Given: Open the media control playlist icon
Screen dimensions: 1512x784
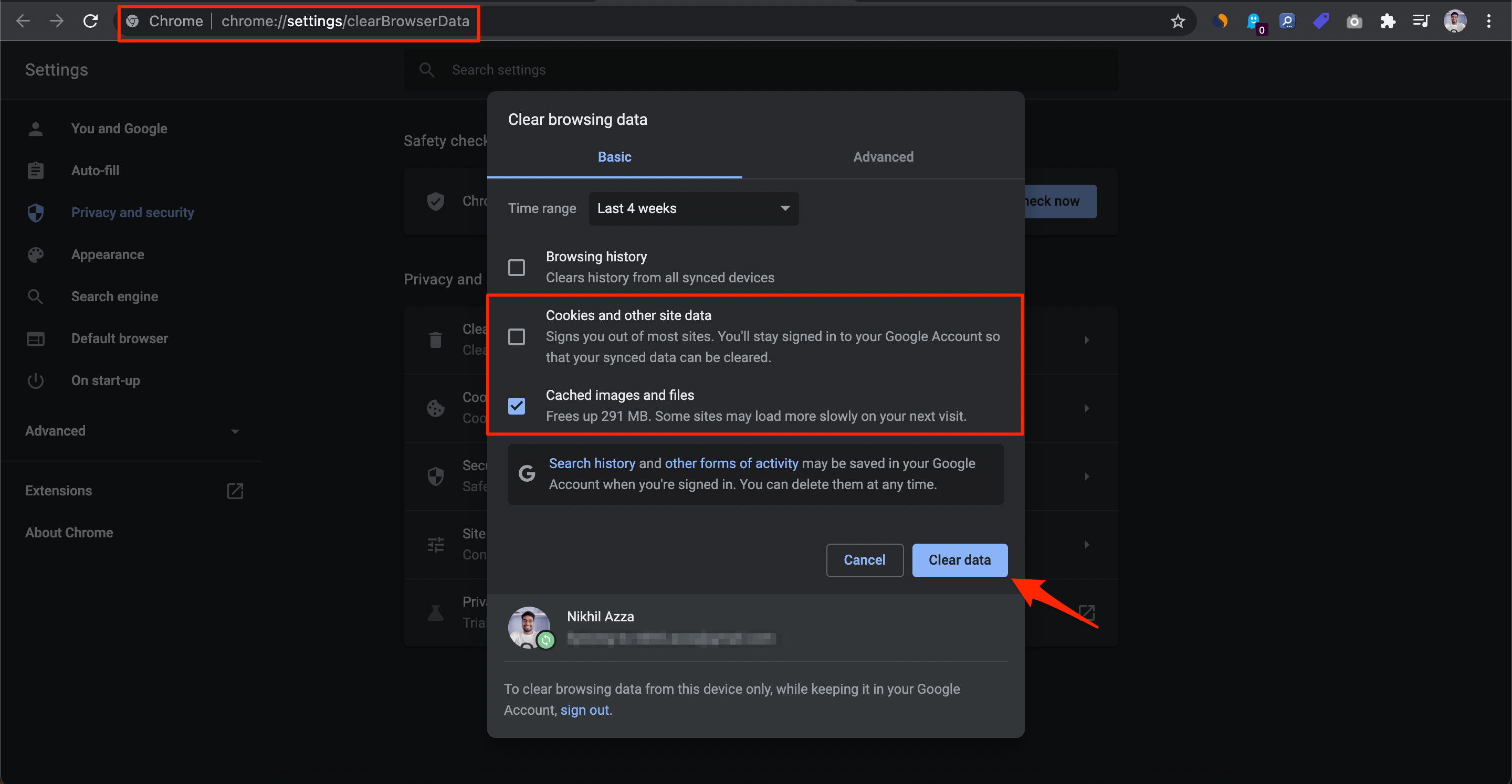Looking at the screenshot, I should tap(1421, 21).
